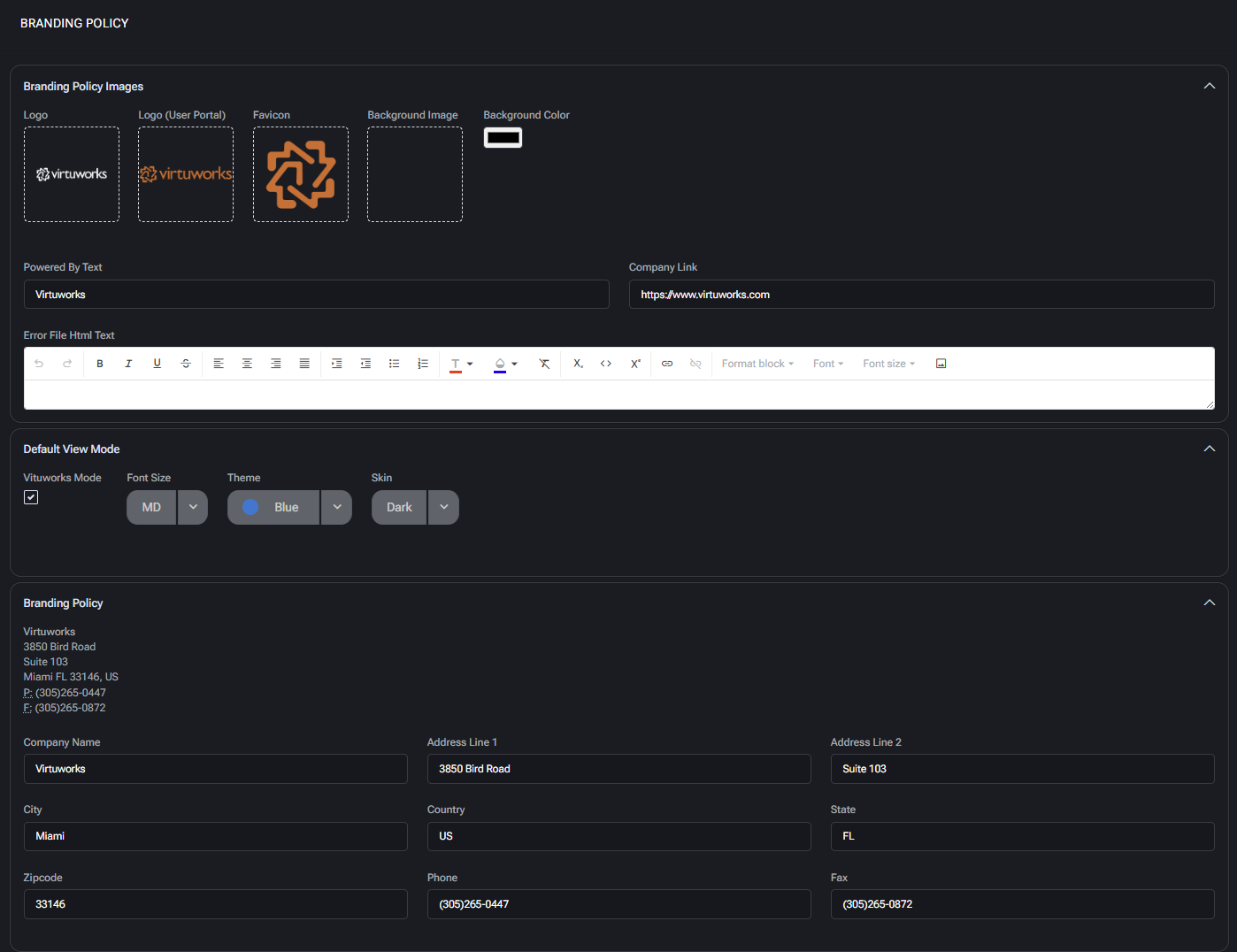The width and height of the screenshot is (1237, 952).
Task: Open the Background Color swatch
Action: click(x=503, y=137)
